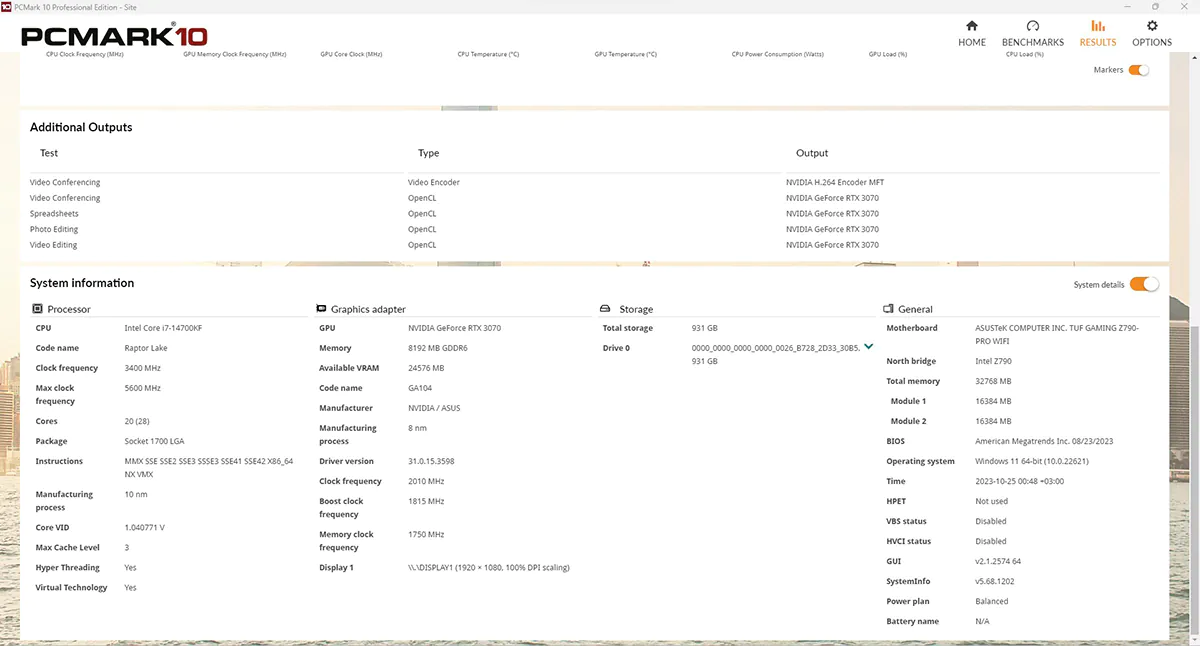This screenshot has width=1200, height=646.
Task: Open the BENCHMARKS tab
Action: tap(1033, 33)
